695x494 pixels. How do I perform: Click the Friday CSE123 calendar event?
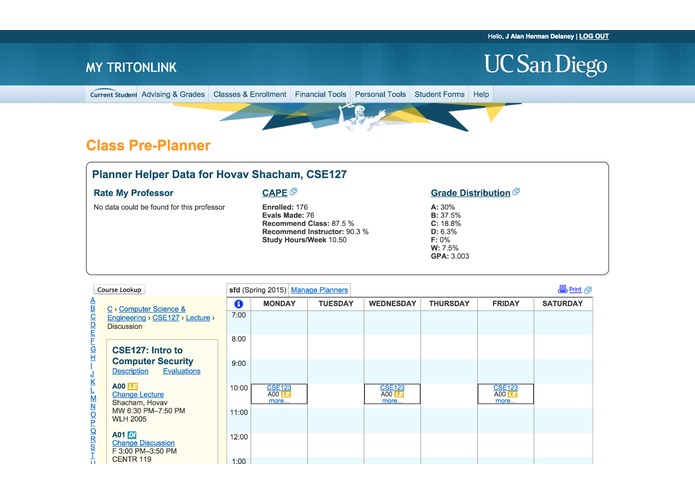pos(506,394)
